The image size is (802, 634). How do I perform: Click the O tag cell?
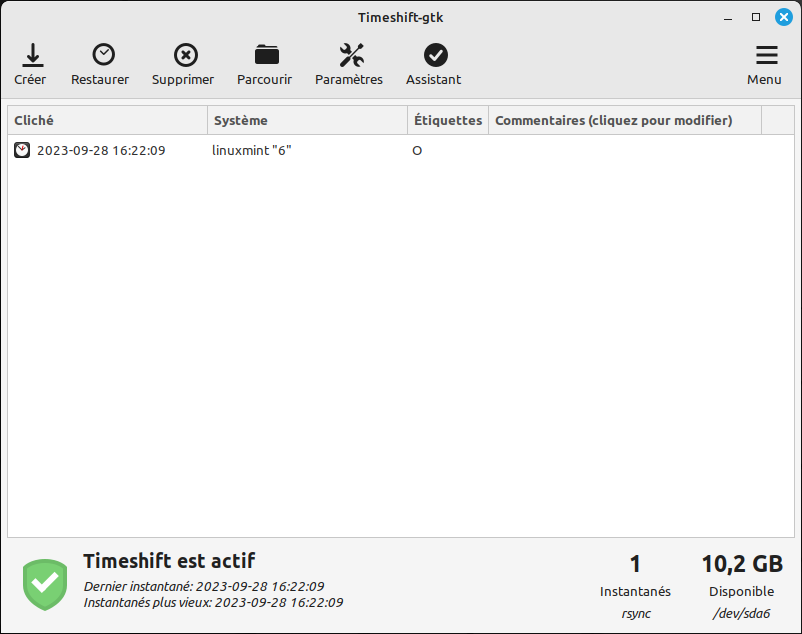click(x=417, y=151)
